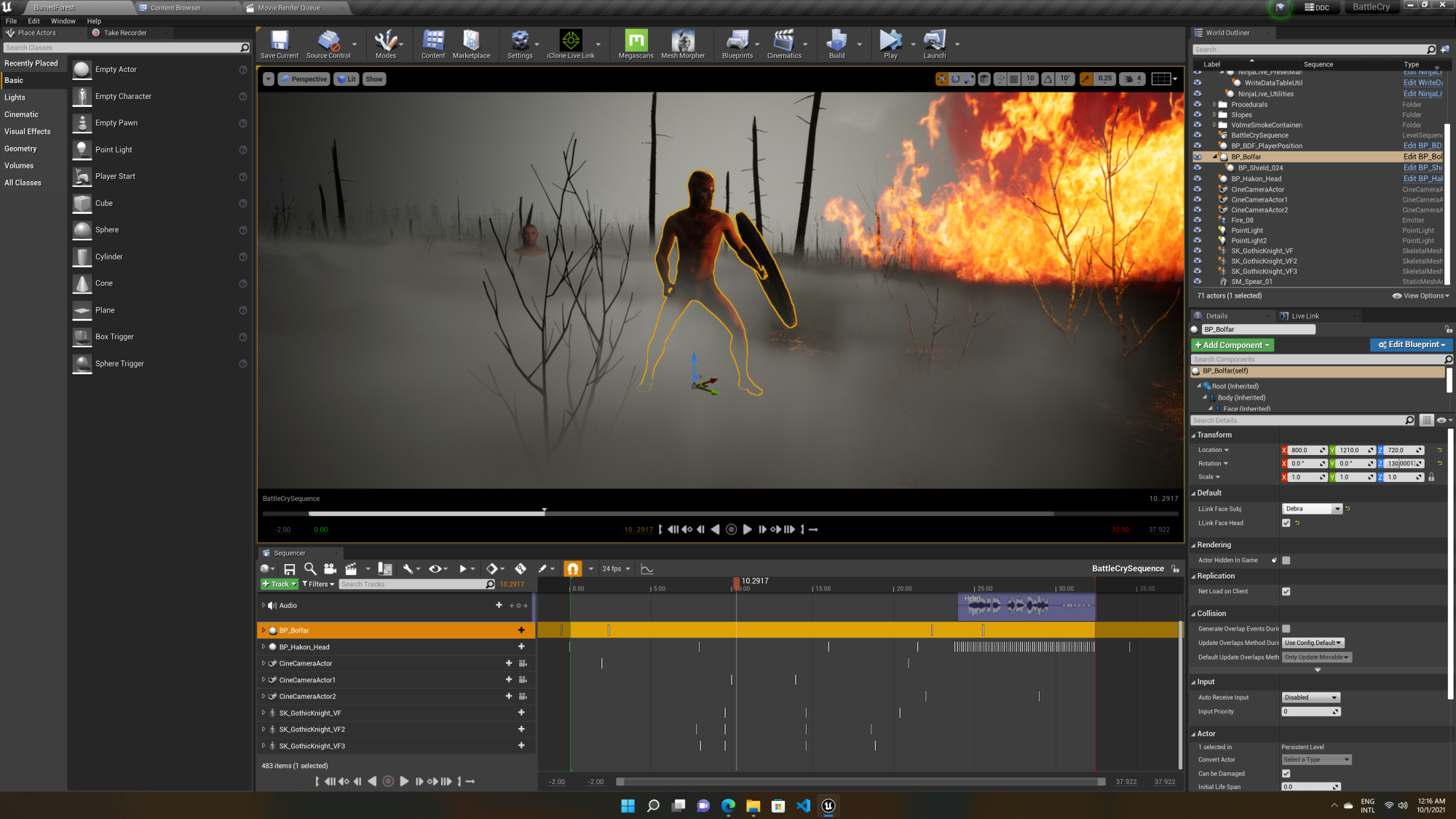Toggle the Sequencer snapping magnet button
This screenshot has height=819, width=1456.
click(x=573, y=569)
